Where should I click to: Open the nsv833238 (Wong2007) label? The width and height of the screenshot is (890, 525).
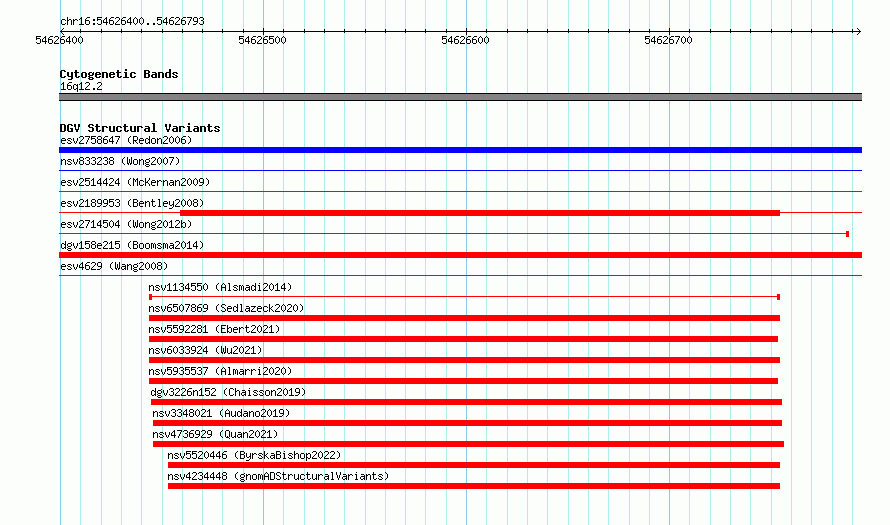coord(120,161)
